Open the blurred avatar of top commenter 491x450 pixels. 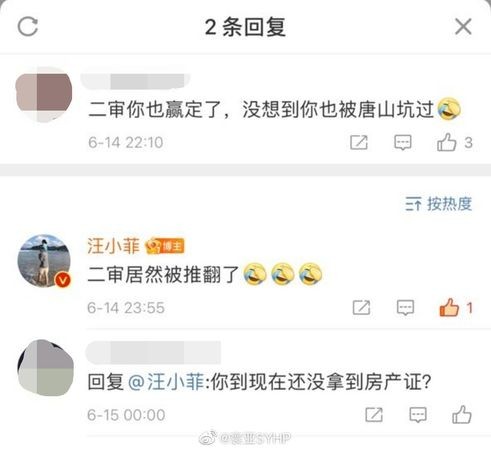coord(44,95)
